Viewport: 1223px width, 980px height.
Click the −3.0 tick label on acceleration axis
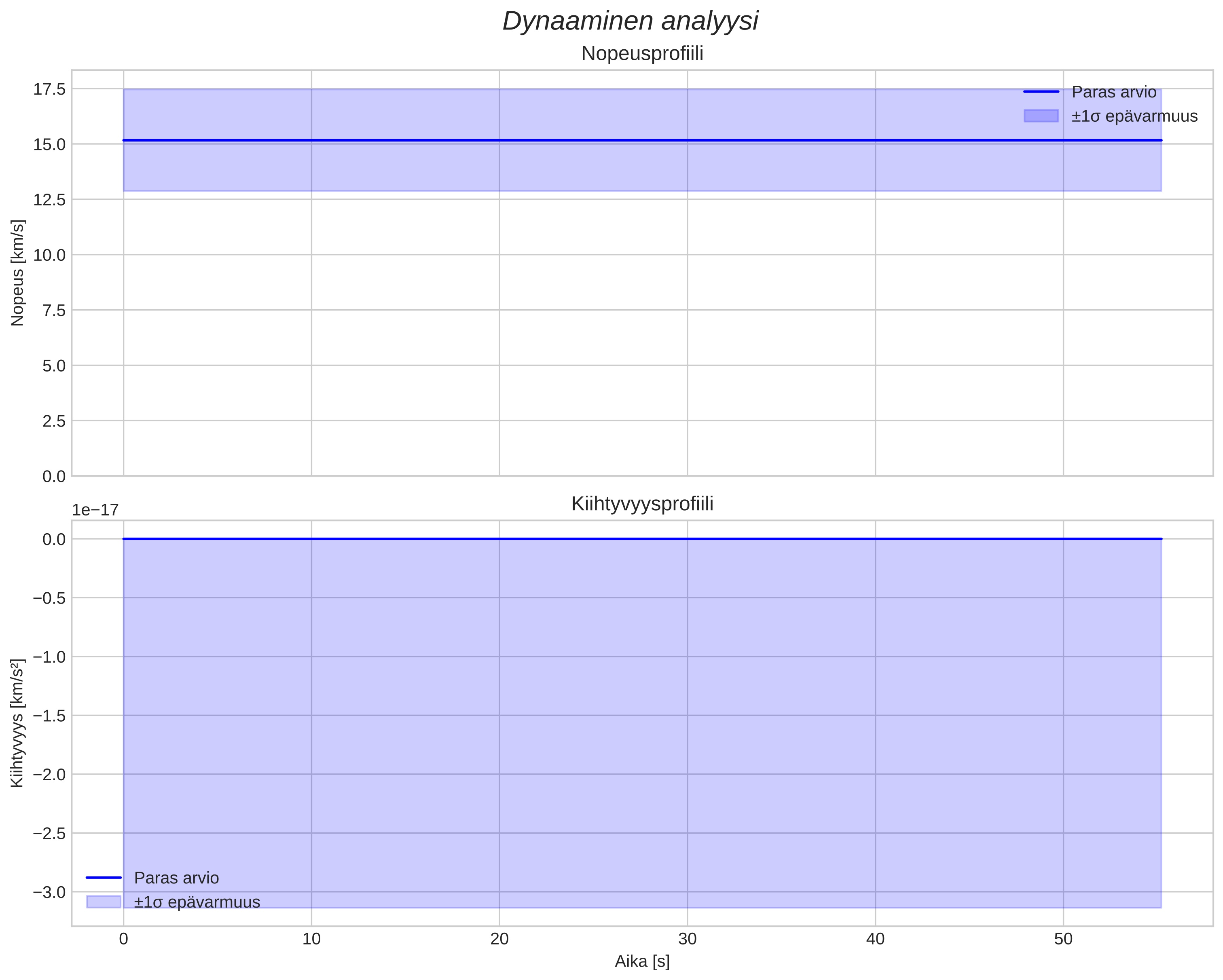tap(49, 892)
